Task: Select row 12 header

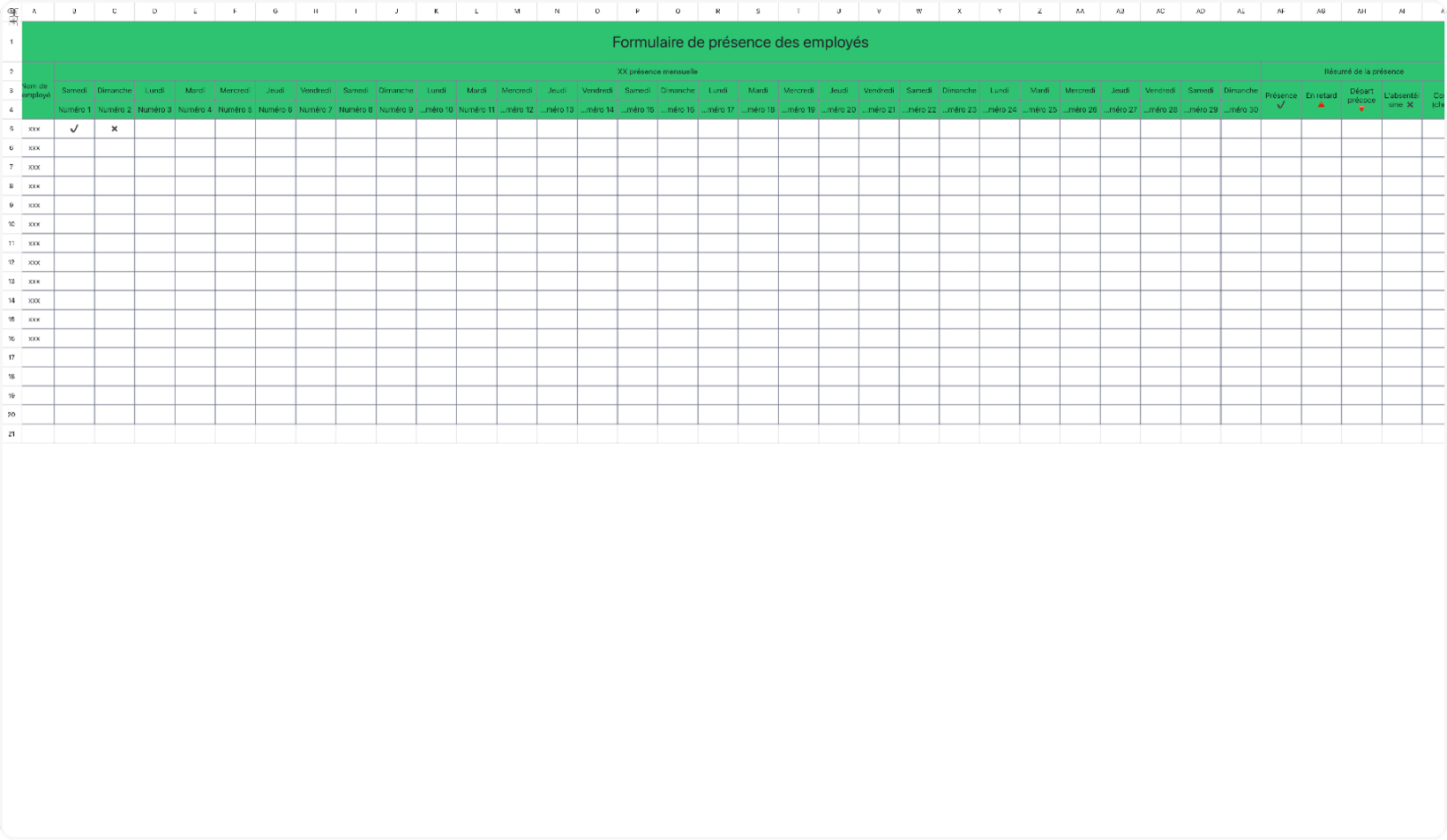Action: click(11, 262)
